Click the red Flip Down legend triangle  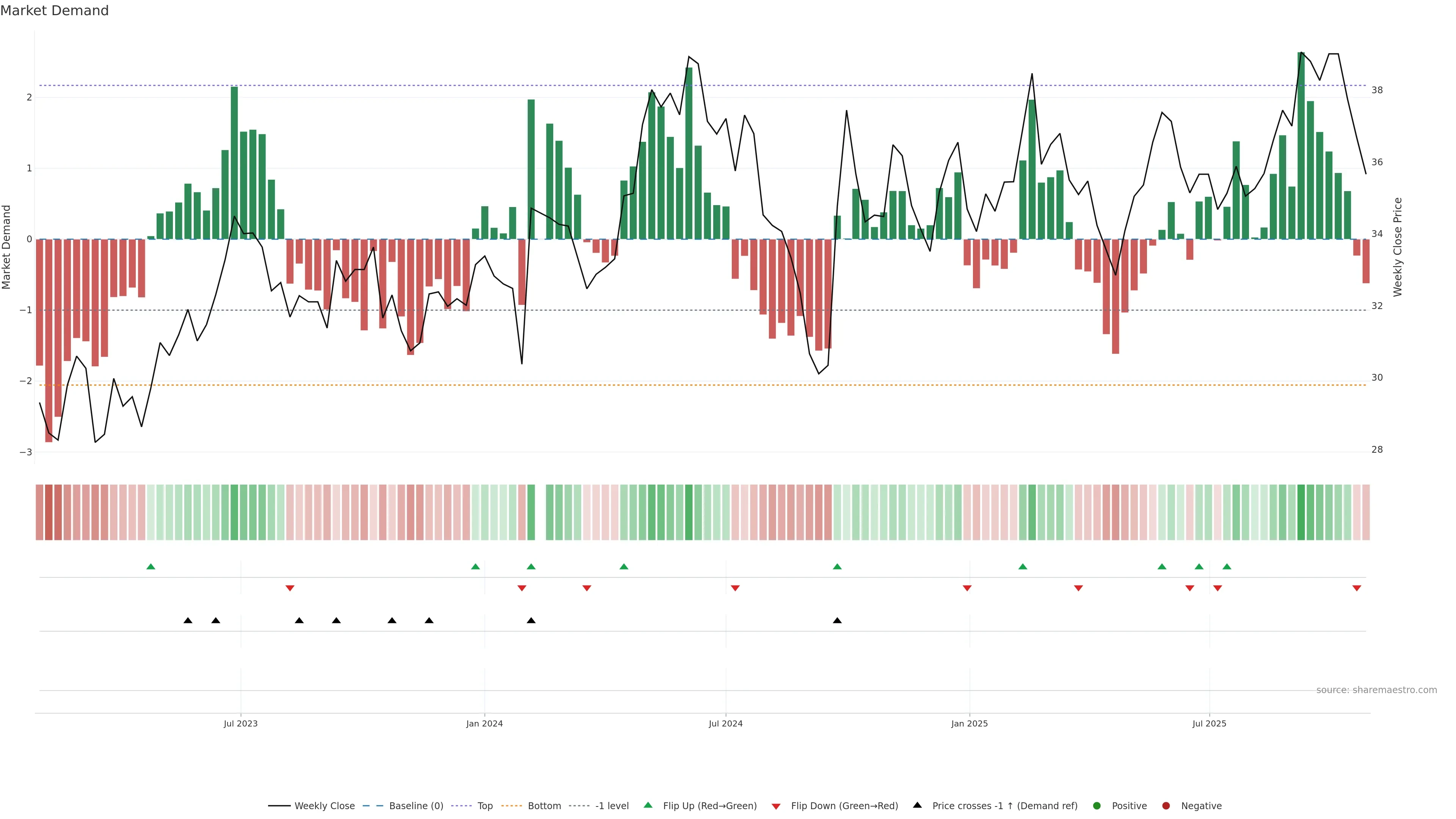click(776, 806)
